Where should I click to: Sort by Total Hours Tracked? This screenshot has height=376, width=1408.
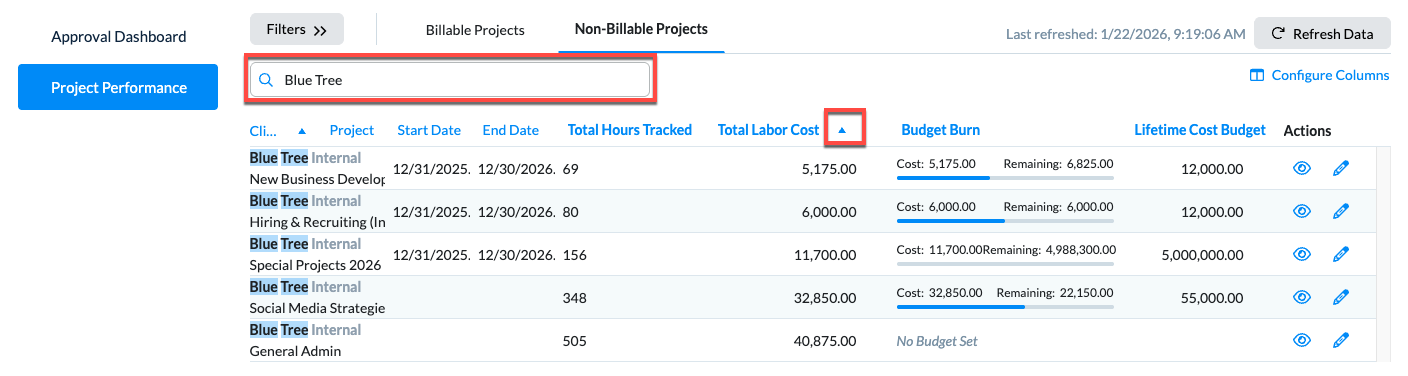pyautogui.click(x=630, y=130)
